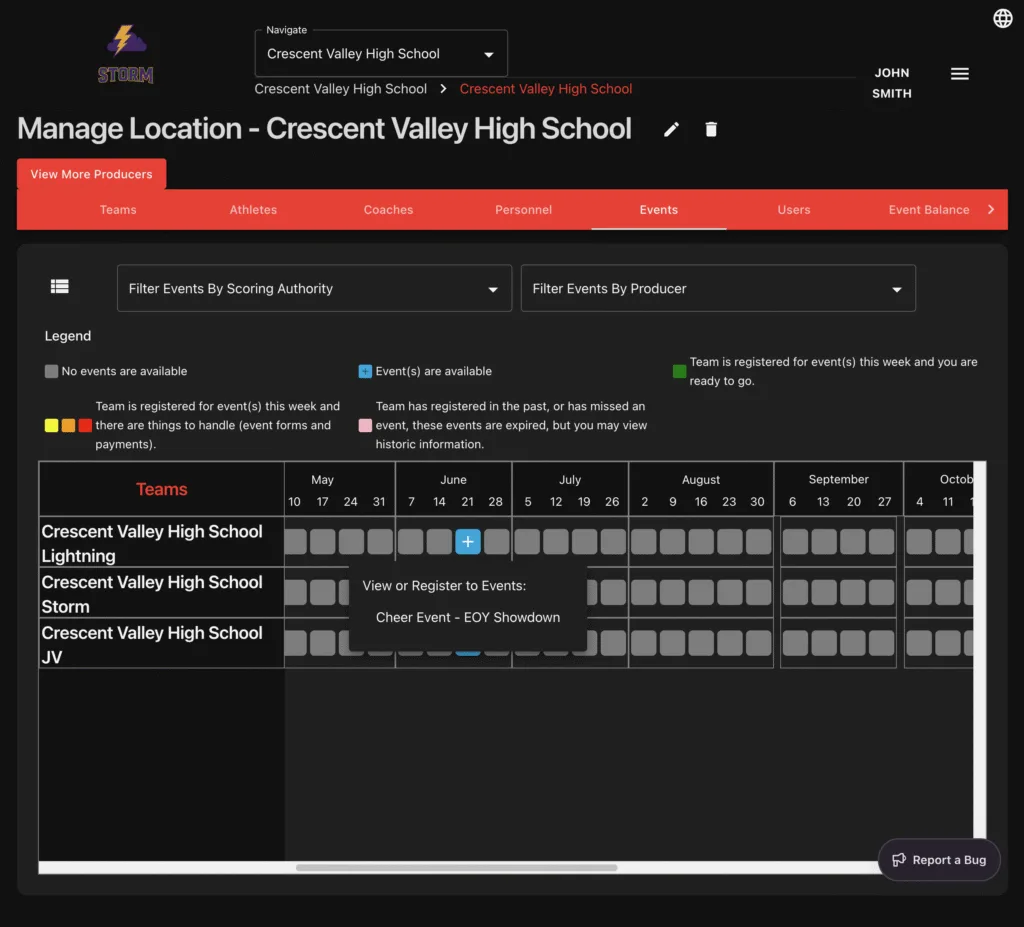Open the Navigate school dropdown
The height and width of the screenshot is (927, 1024).
pos(381,54)
